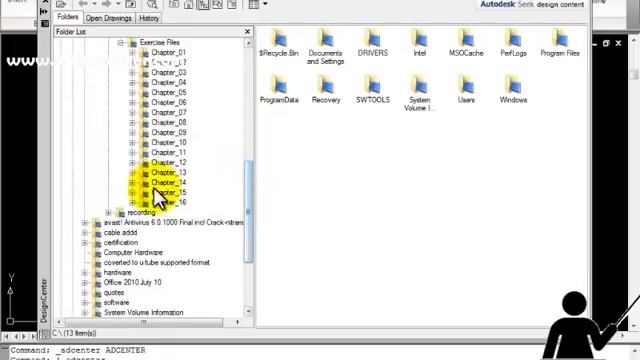Viewport: 640px width, 360px height.
Task: Switch to the Open Drawings tab
Action: pyautogui.click(x=109, y=18)
